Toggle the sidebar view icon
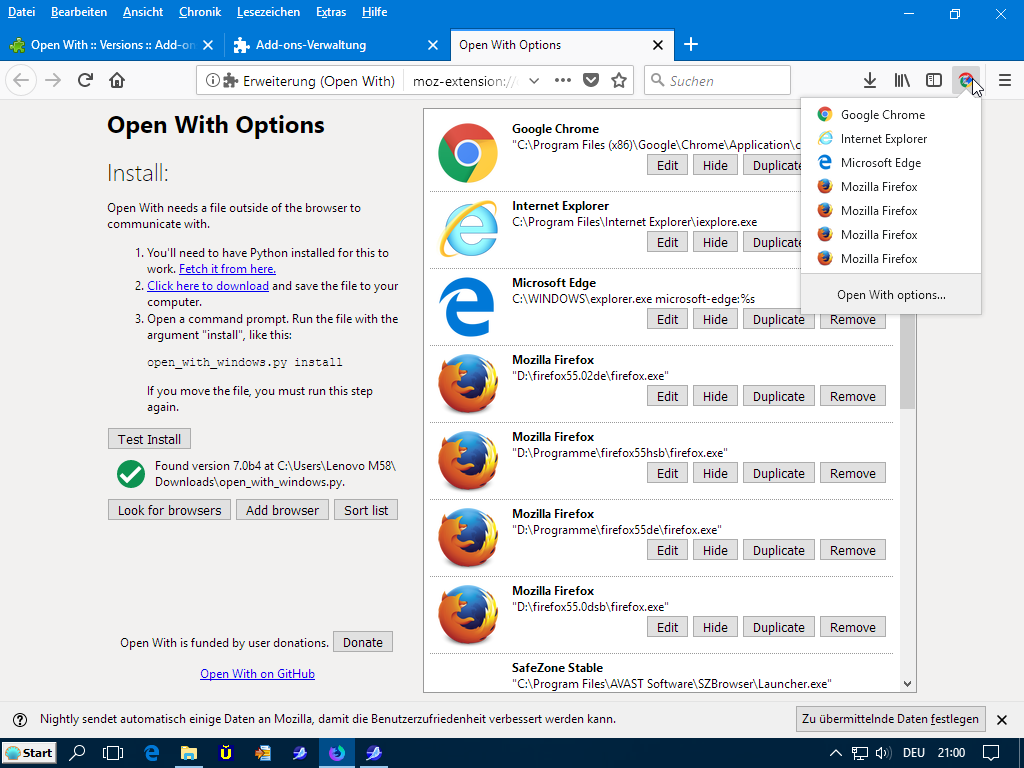 tap(933, 81)
